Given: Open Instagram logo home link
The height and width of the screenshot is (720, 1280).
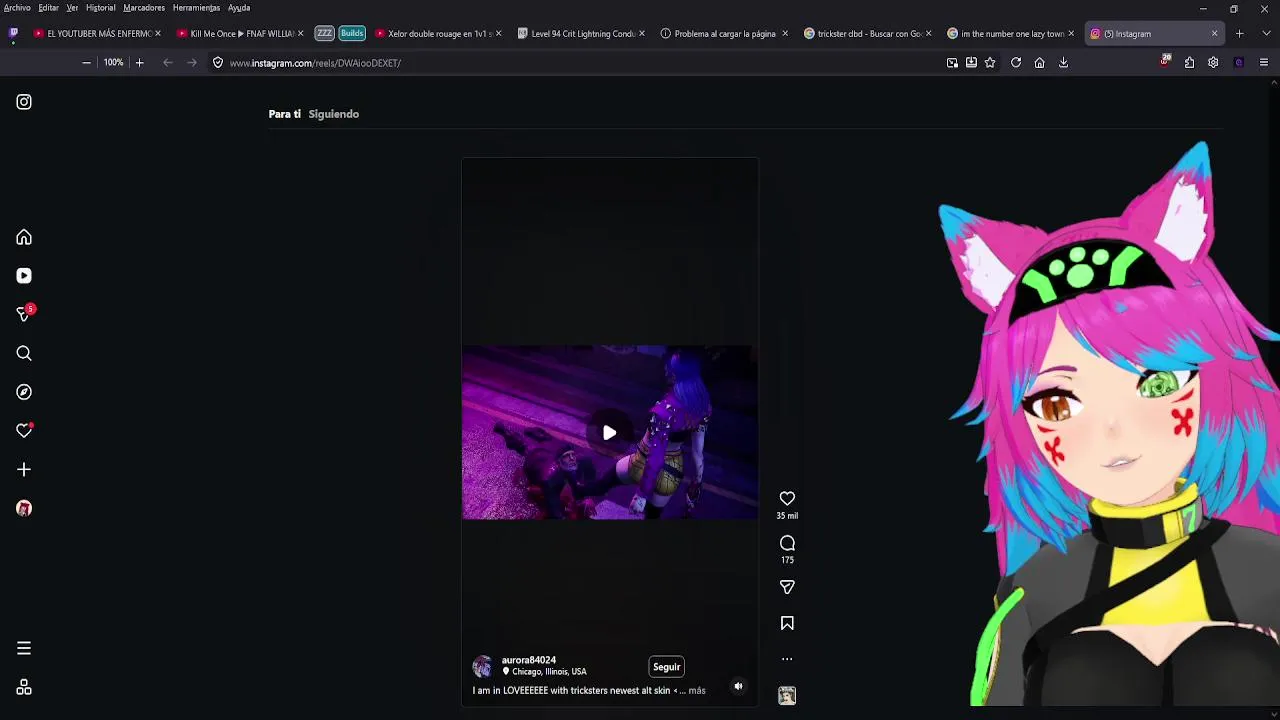Looking at the screenshot, I should coord(24,102).
